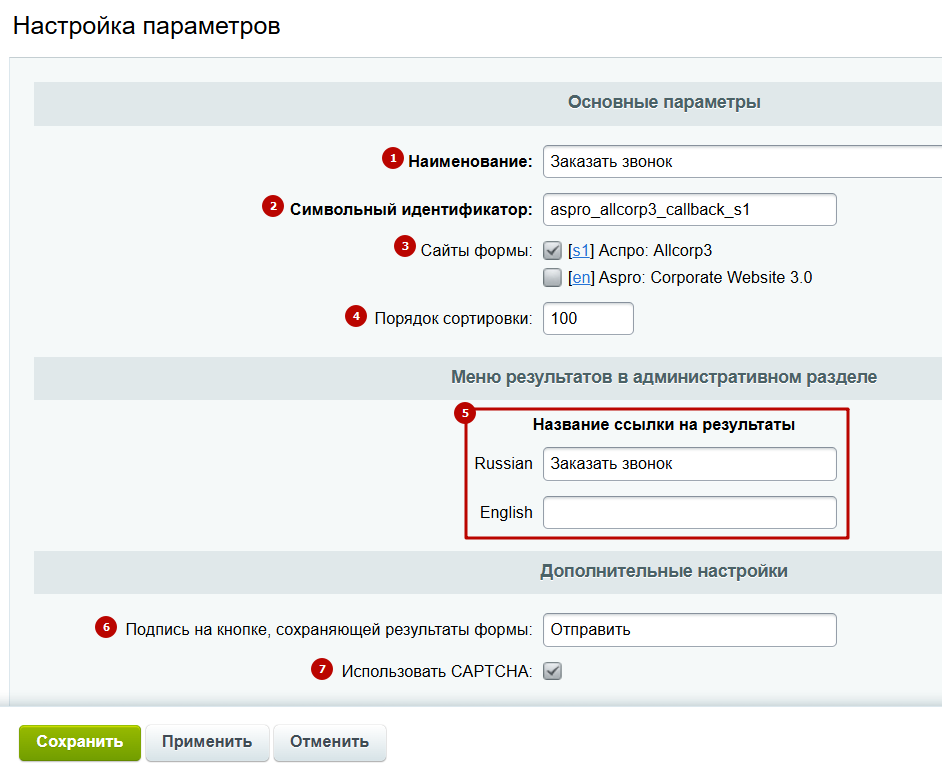The height and width of the screenshot is (775, 942).
Task: Uncheck the s1 Аспро: Allcorp3 site checkbox
Action: tap(552, 250)
